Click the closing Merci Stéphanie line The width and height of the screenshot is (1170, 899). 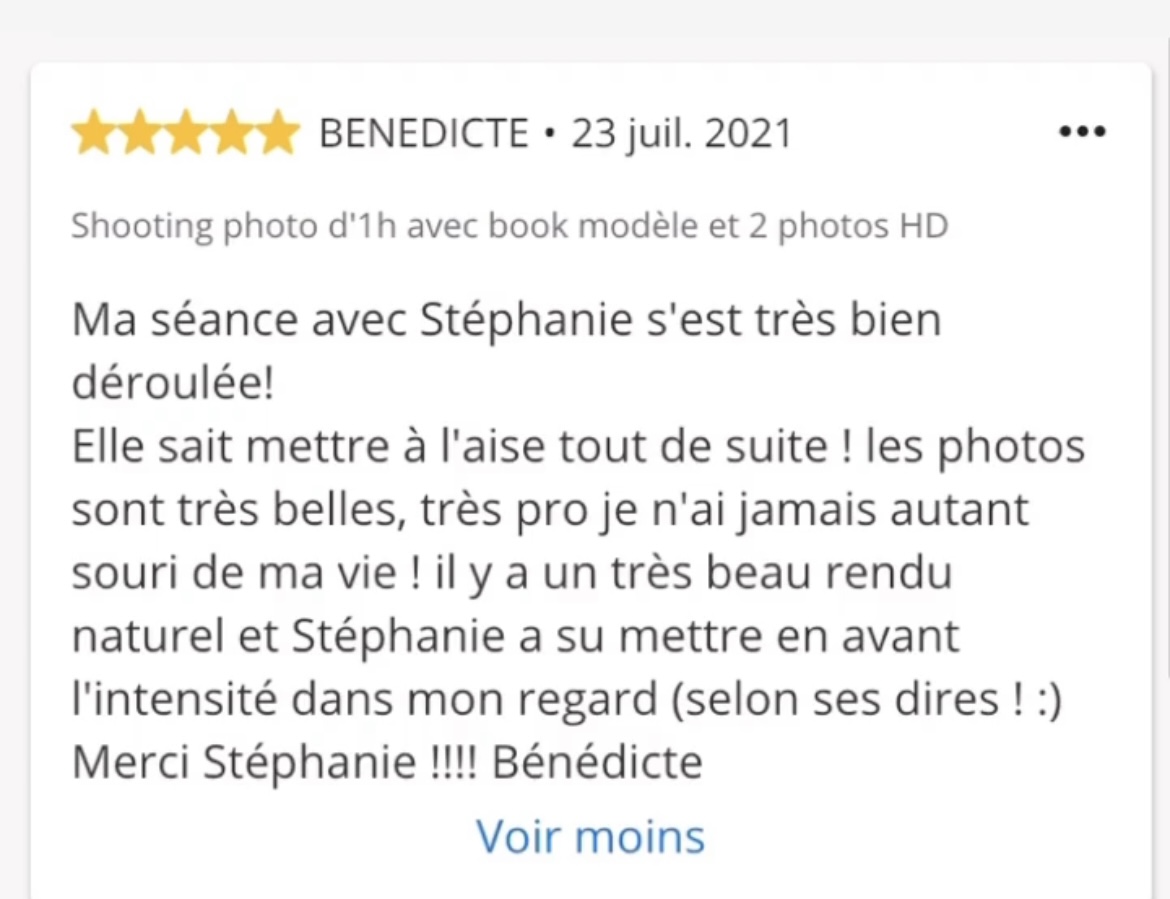(387, 762)
